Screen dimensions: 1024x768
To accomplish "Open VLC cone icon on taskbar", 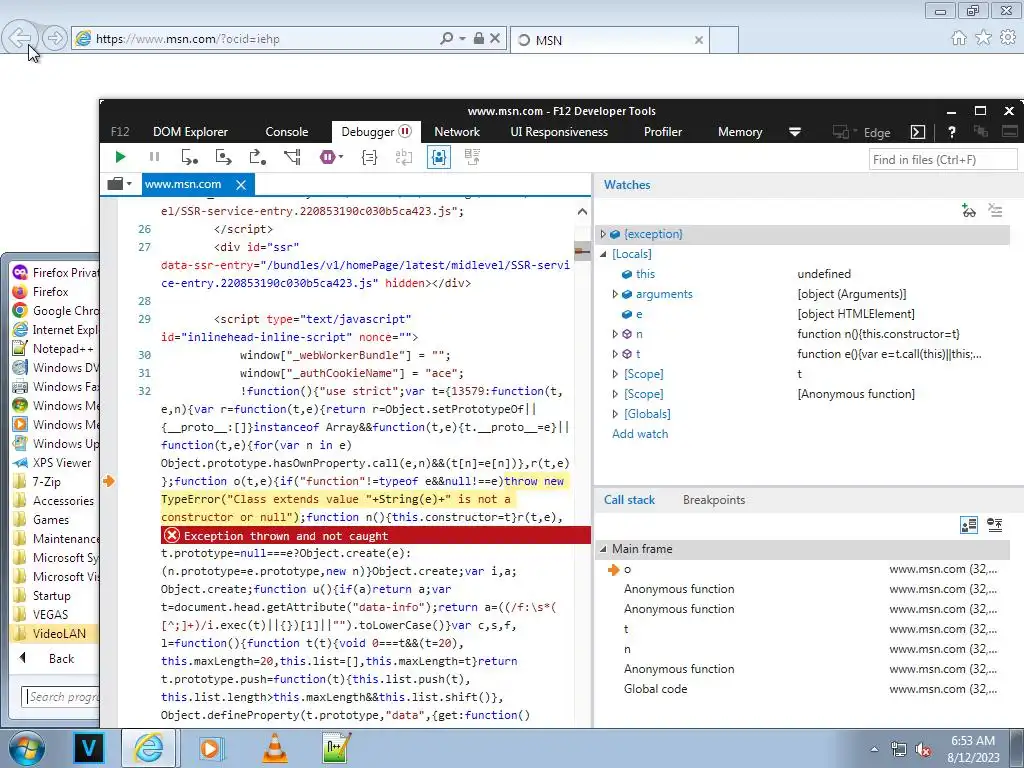I will [275, 748].
